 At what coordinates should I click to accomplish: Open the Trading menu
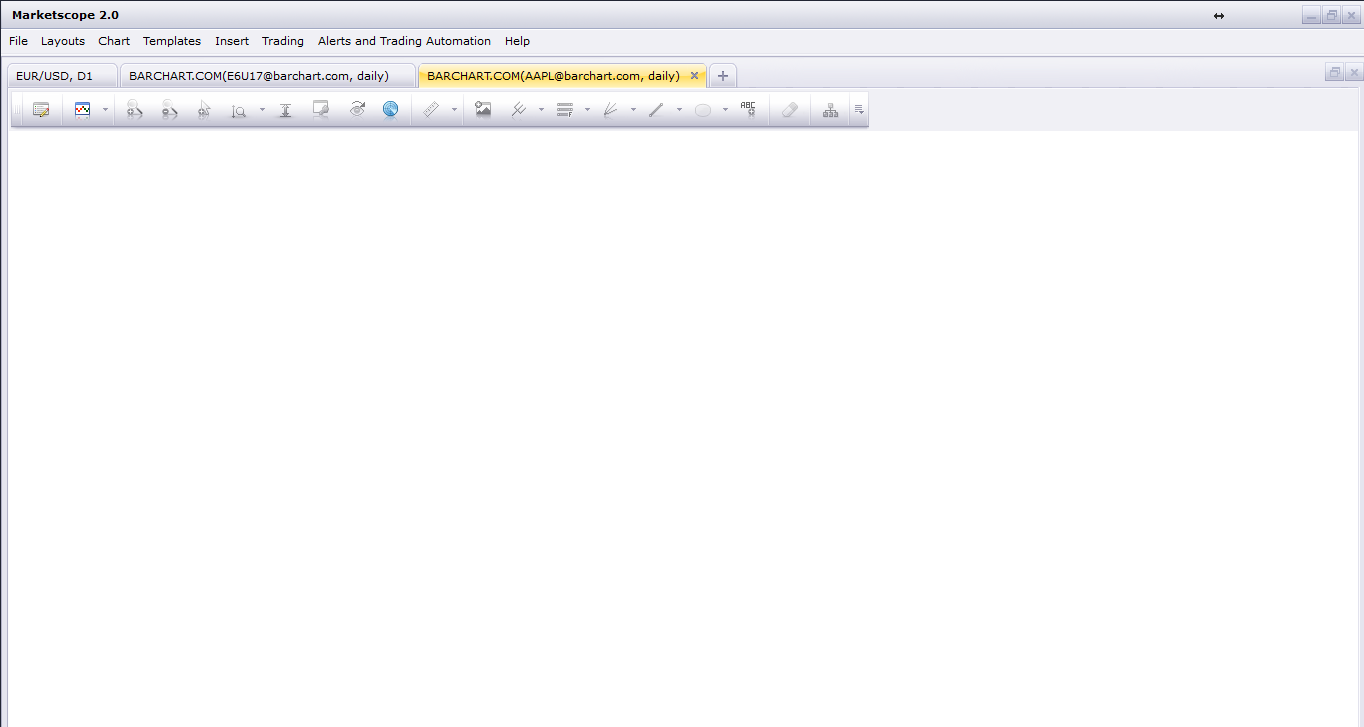(x=283, y=41)
